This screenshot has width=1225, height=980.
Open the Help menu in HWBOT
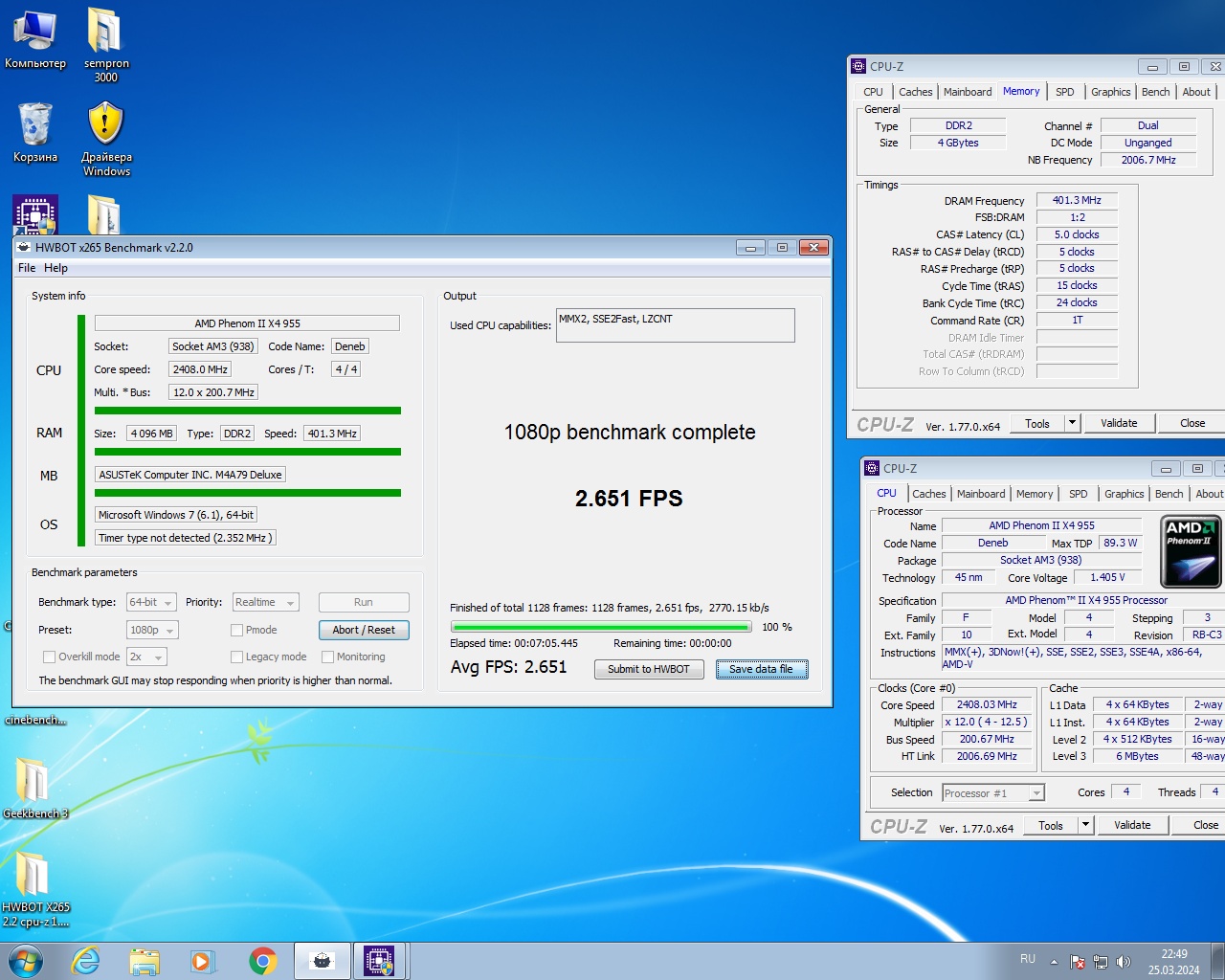pyautogui.click(x=56, y=268)
